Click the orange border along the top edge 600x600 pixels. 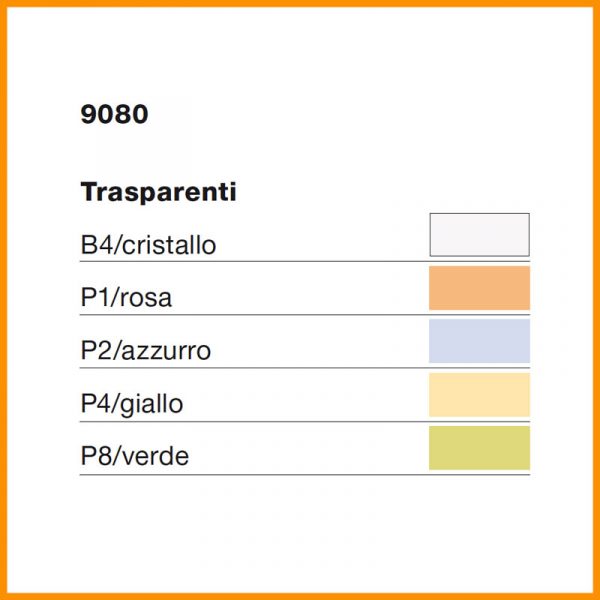300,3
